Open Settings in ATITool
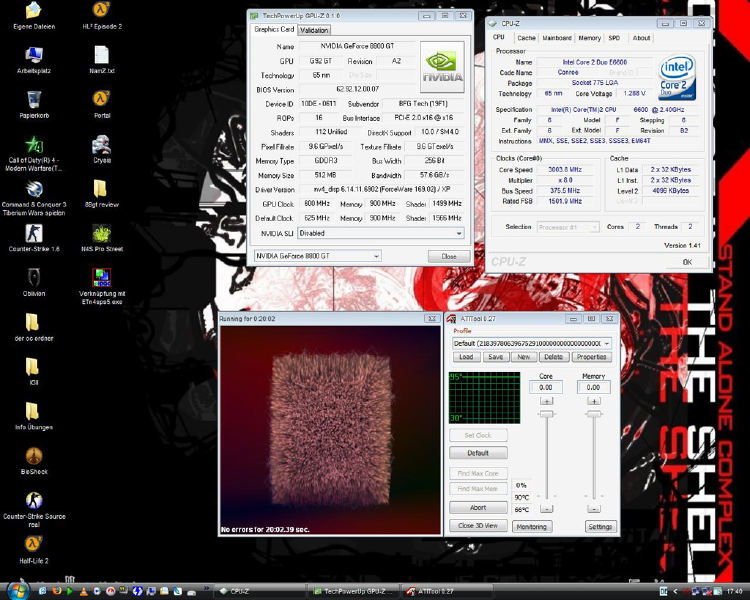The width and height of the screenshot is (750, 600). (600, 526)
